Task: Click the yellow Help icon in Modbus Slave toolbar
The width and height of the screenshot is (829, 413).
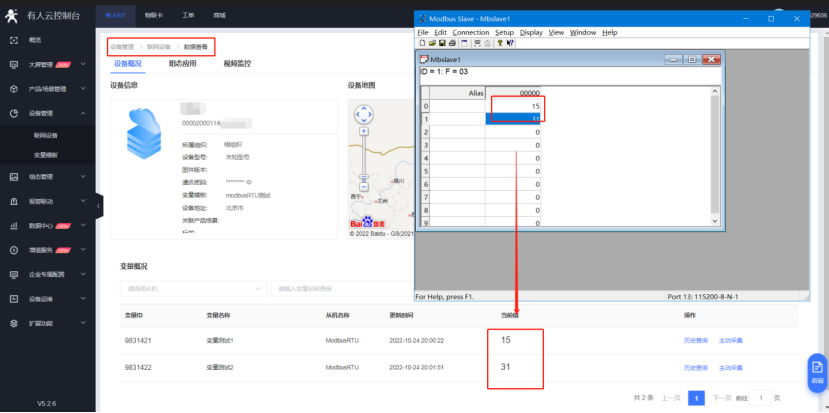Action: [499, 44]
